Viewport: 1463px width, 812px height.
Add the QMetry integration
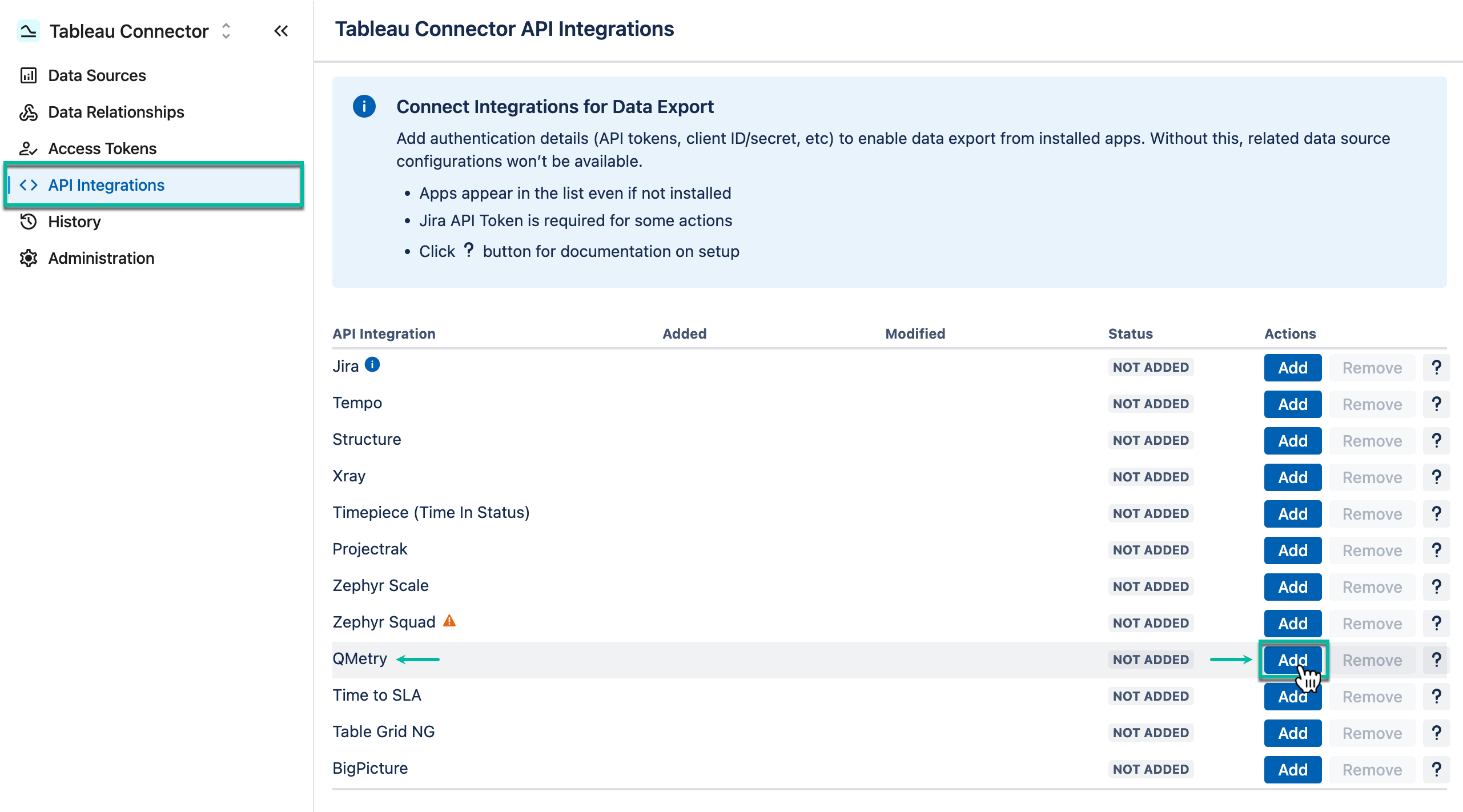click(x=1292, y=660)
